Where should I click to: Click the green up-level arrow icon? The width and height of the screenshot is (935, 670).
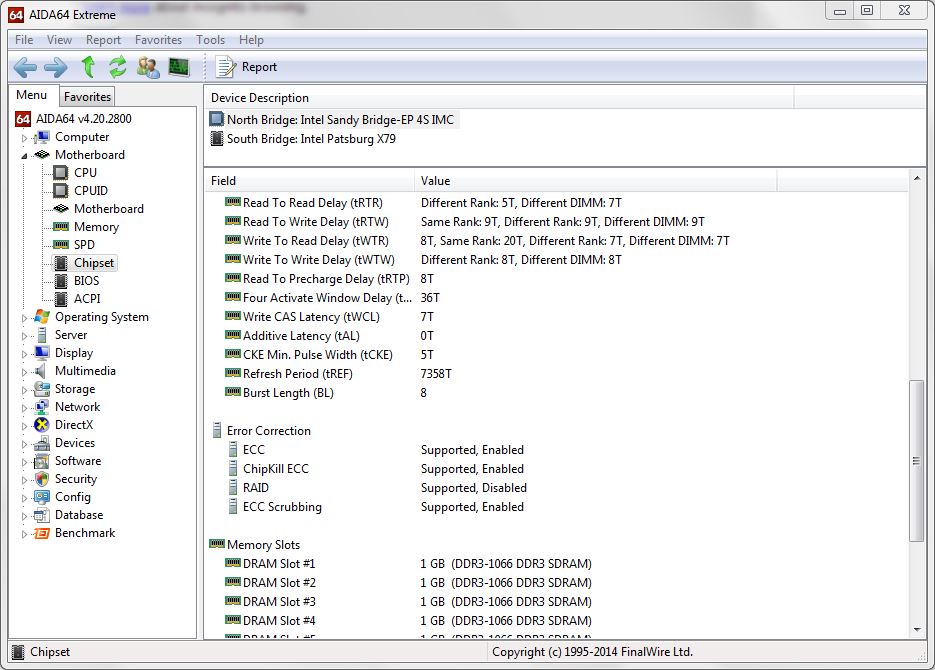[88, 67]
